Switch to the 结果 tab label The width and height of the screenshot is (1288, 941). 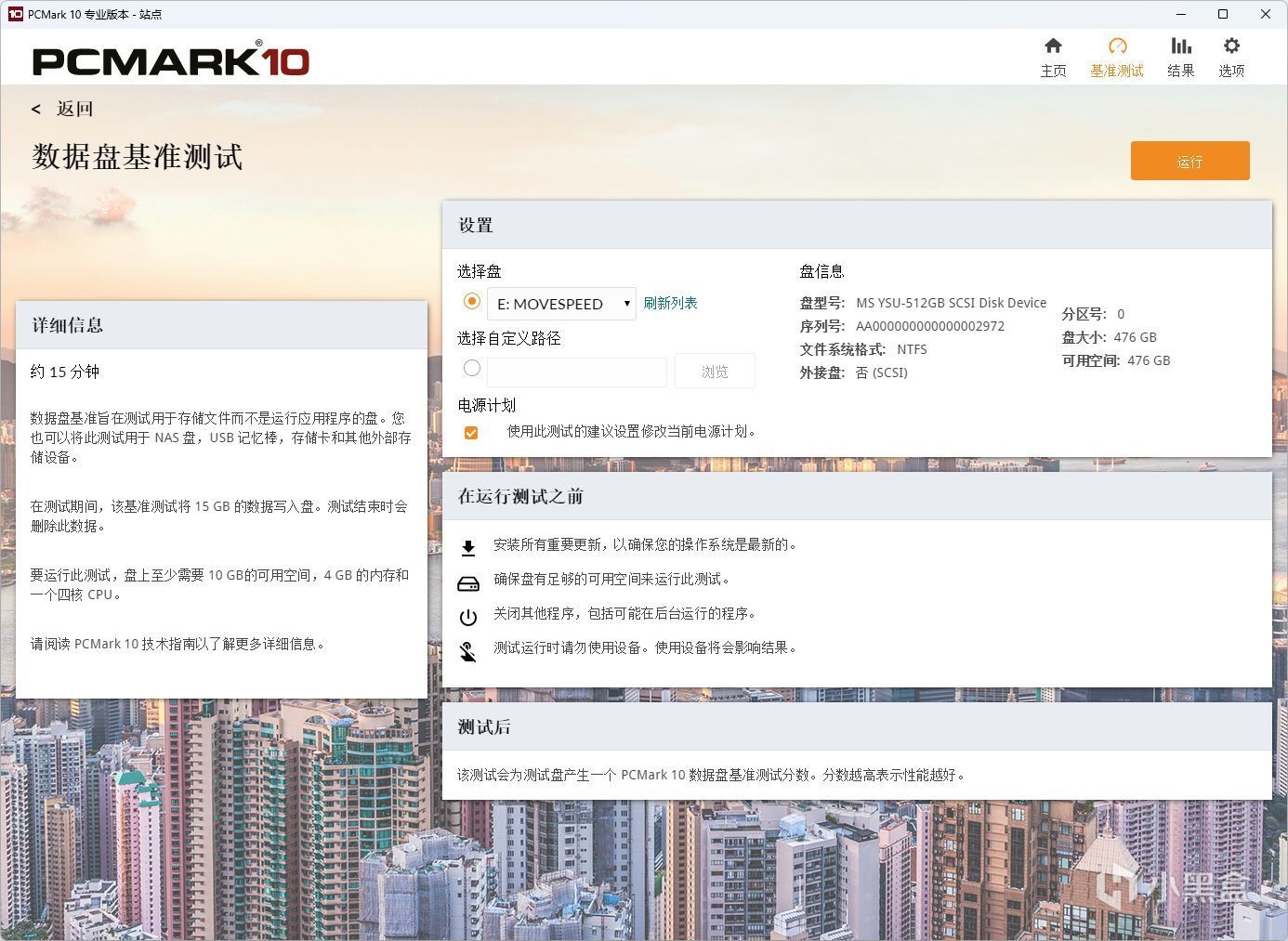(x=1181, y=71)
